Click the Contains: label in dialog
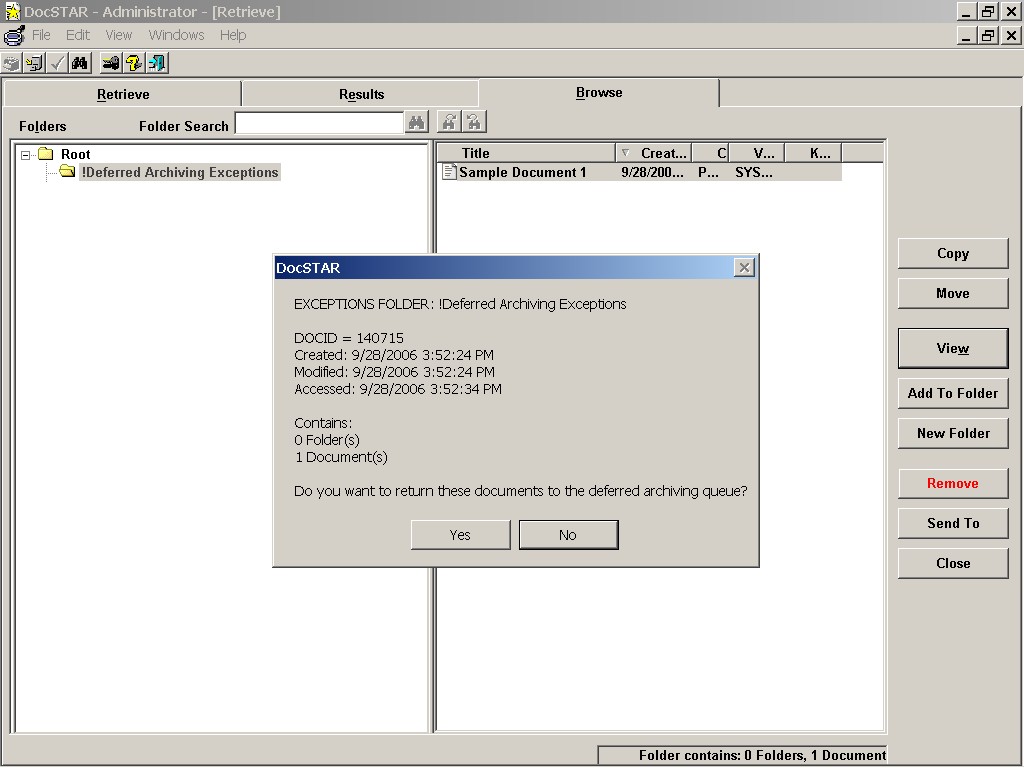Image resolution: width=1024 pixels, height=768 pixels. click(x=323, y=423)
